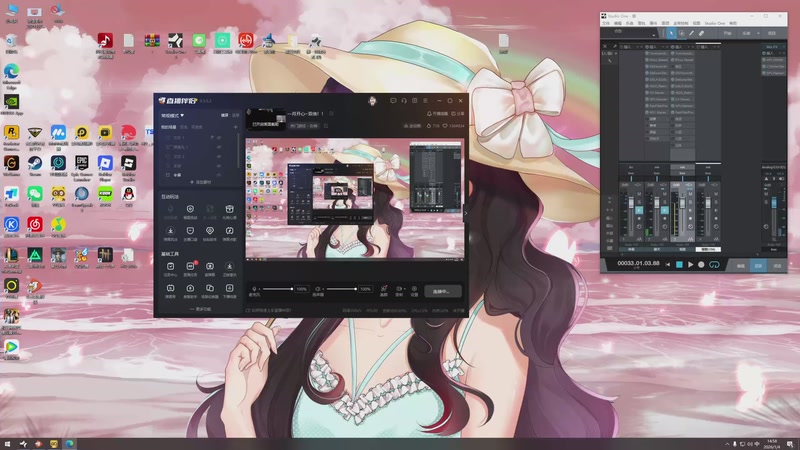The image size is (800, 450).
Task: Click the Roblox Player desktop icon
Action: [x=105, y=165]
